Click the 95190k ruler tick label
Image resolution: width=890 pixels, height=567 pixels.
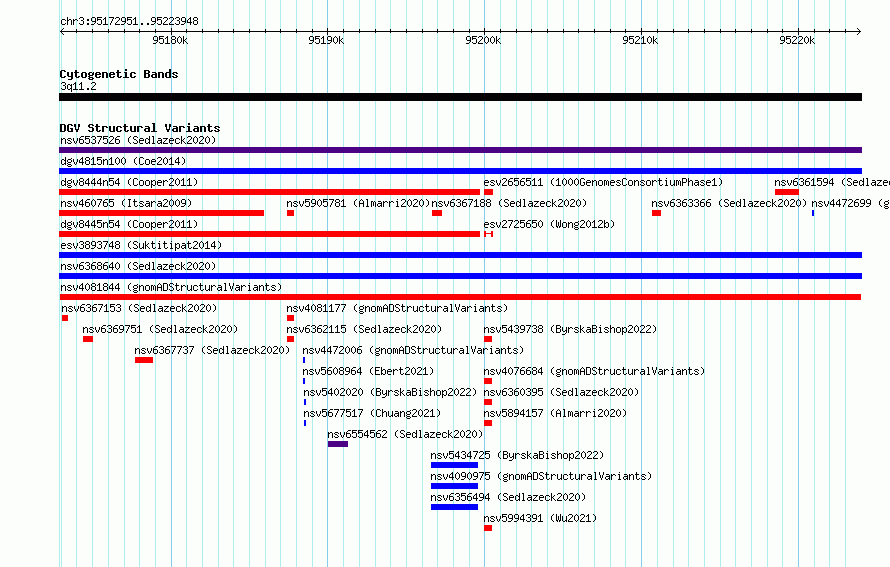click(326, 40)
